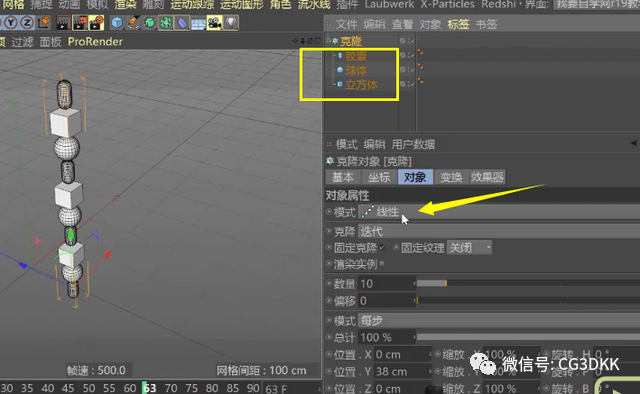
Task: Click the attribute manager back arrow
Action: [634, 143]
